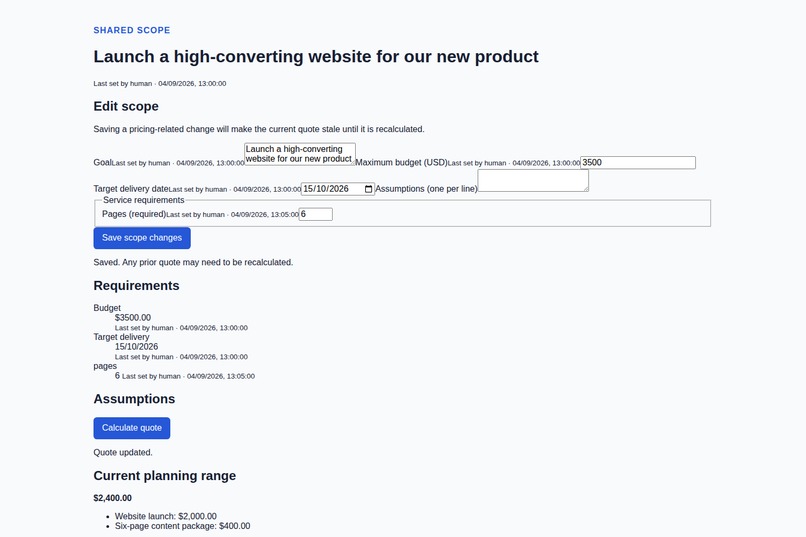Image resolution: width=806 pixels, height=537 pixels.
Task: Click the Calculate quote button
Action: pos(132,428)
